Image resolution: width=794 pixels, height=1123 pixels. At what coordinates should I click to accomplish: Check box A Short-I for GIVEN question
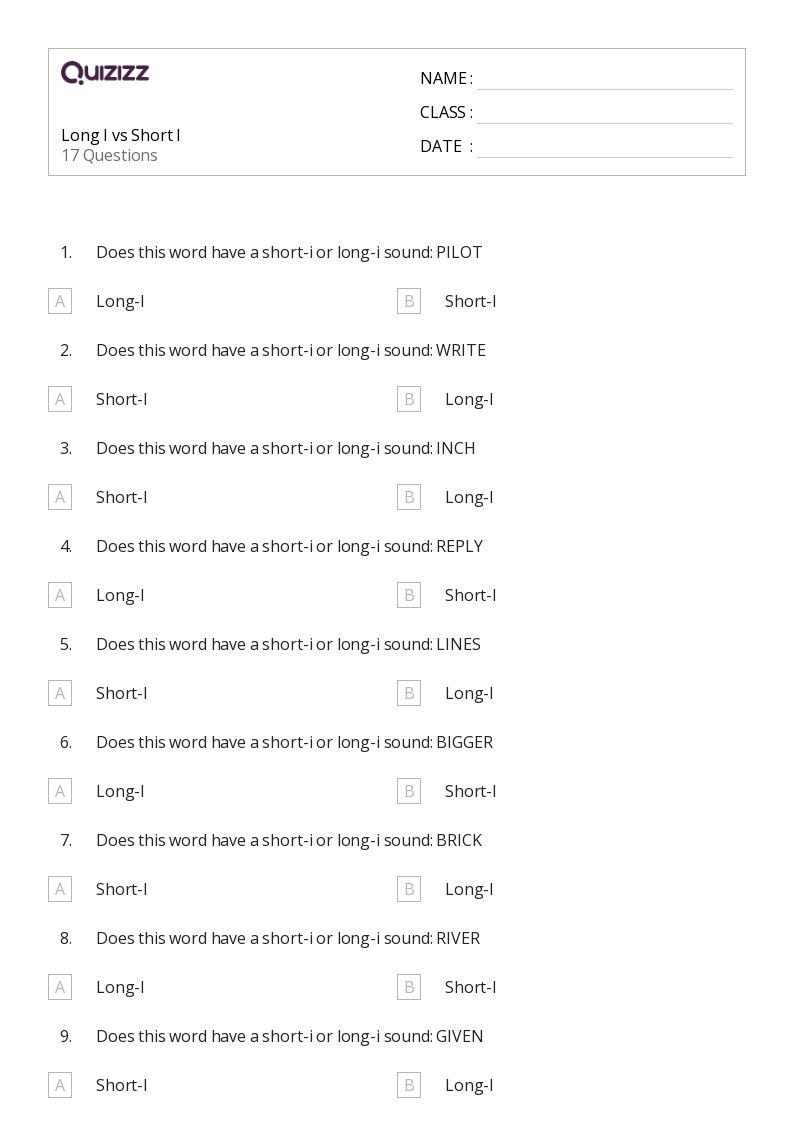[60, 1086]
